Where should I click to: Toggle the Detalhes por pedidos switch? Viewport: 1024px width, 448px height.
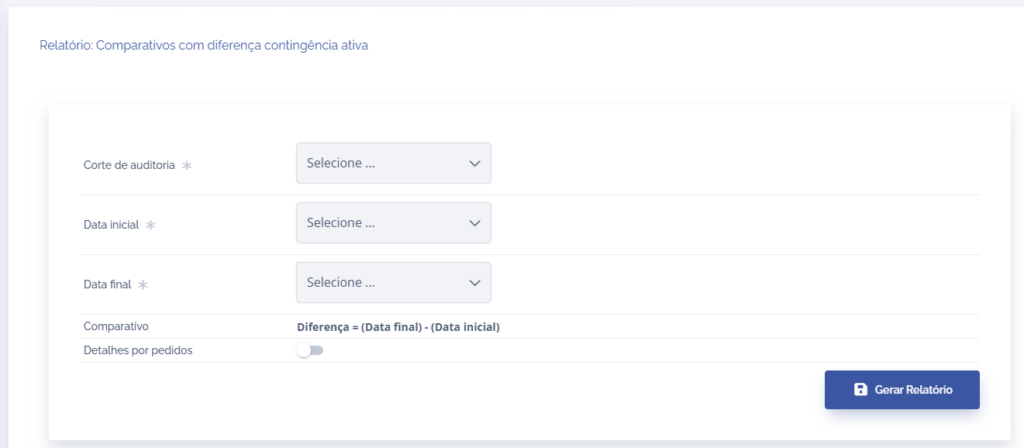pyautogui.click(x=310, y=351)
